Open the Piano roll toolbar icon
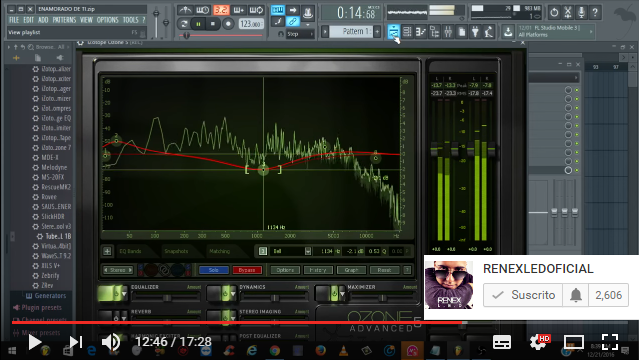This screenshot has width=639, height=360. tap(421, 31)
